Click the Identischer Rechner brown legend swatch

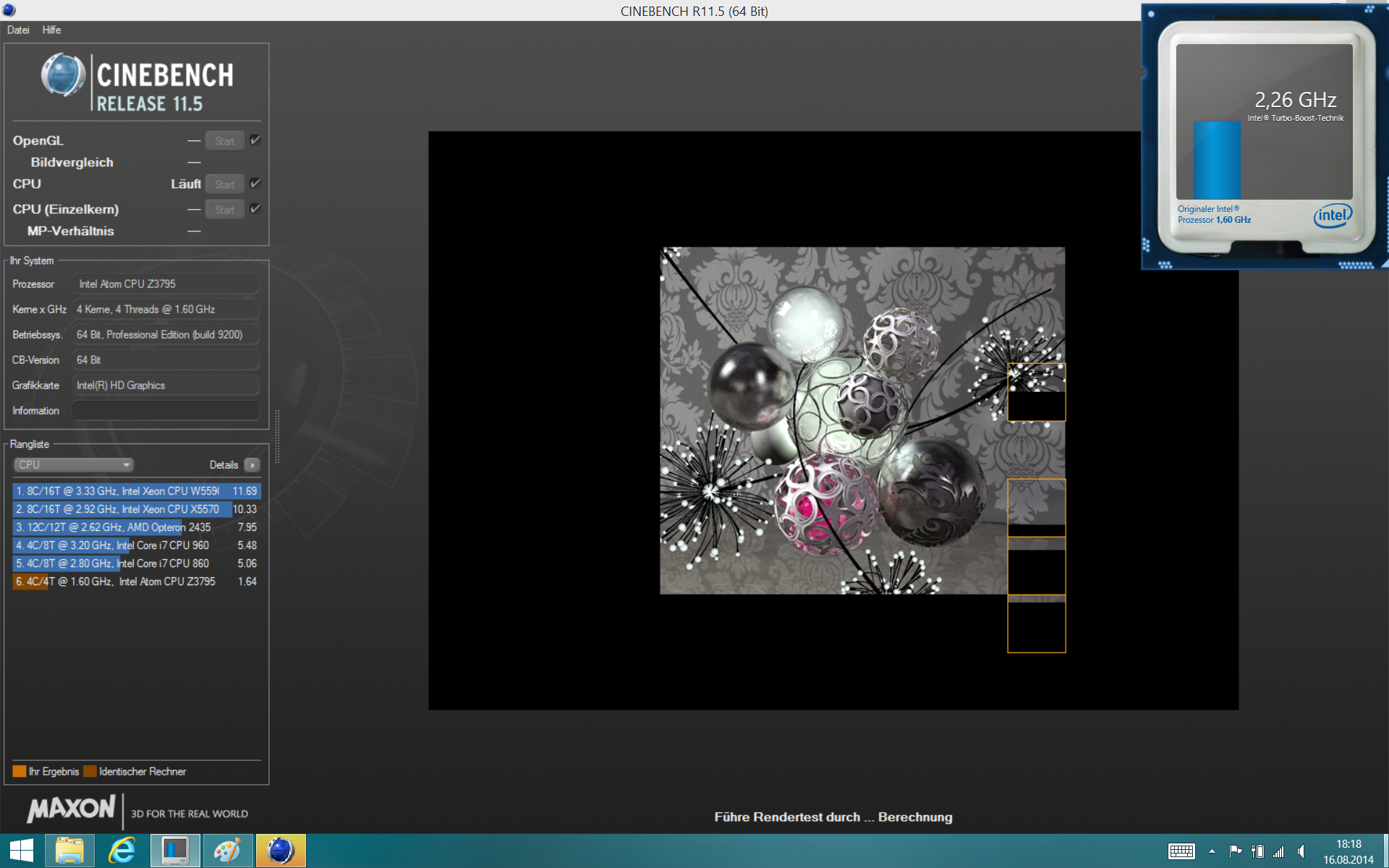click(90, 771)
